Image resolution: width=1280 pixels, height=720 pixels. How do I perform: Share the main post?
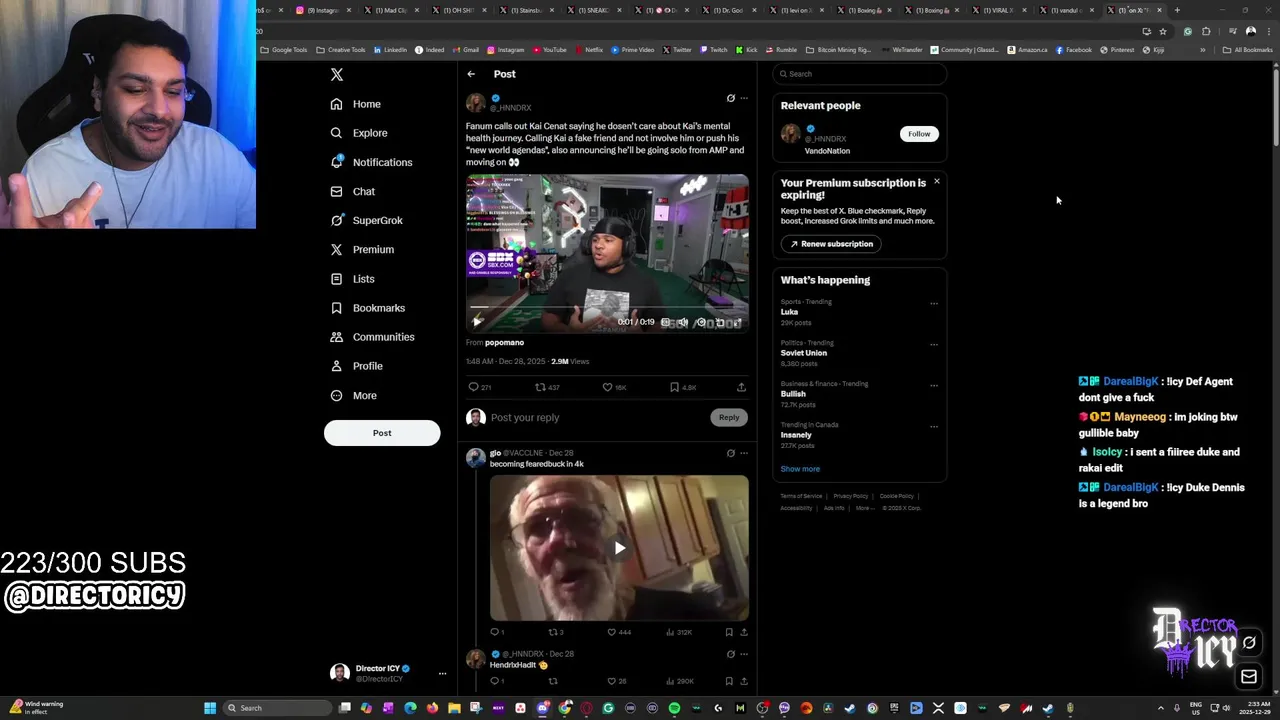[741, 387]
